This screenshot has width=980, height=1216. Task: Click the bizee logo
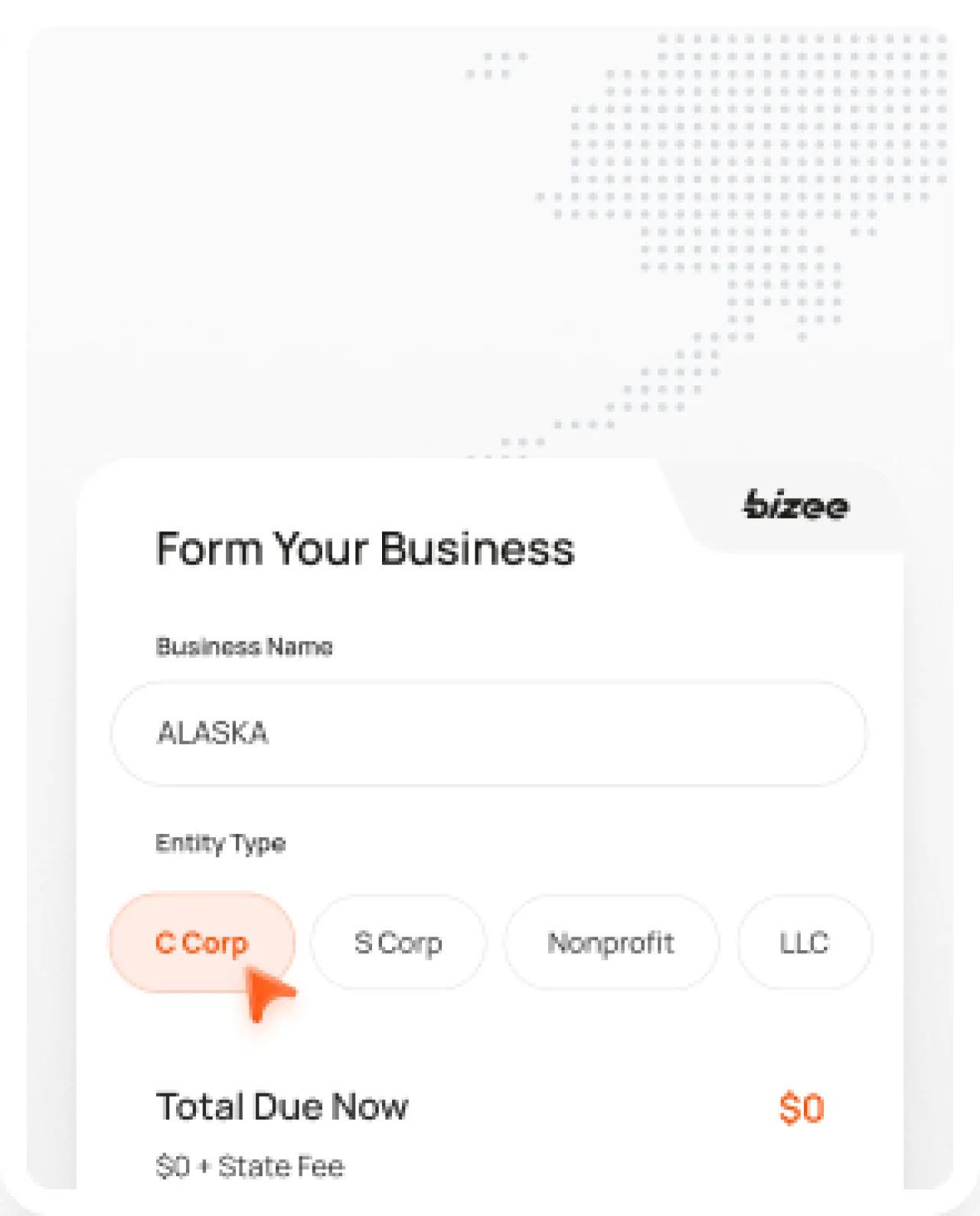click(x=795, y=505)
